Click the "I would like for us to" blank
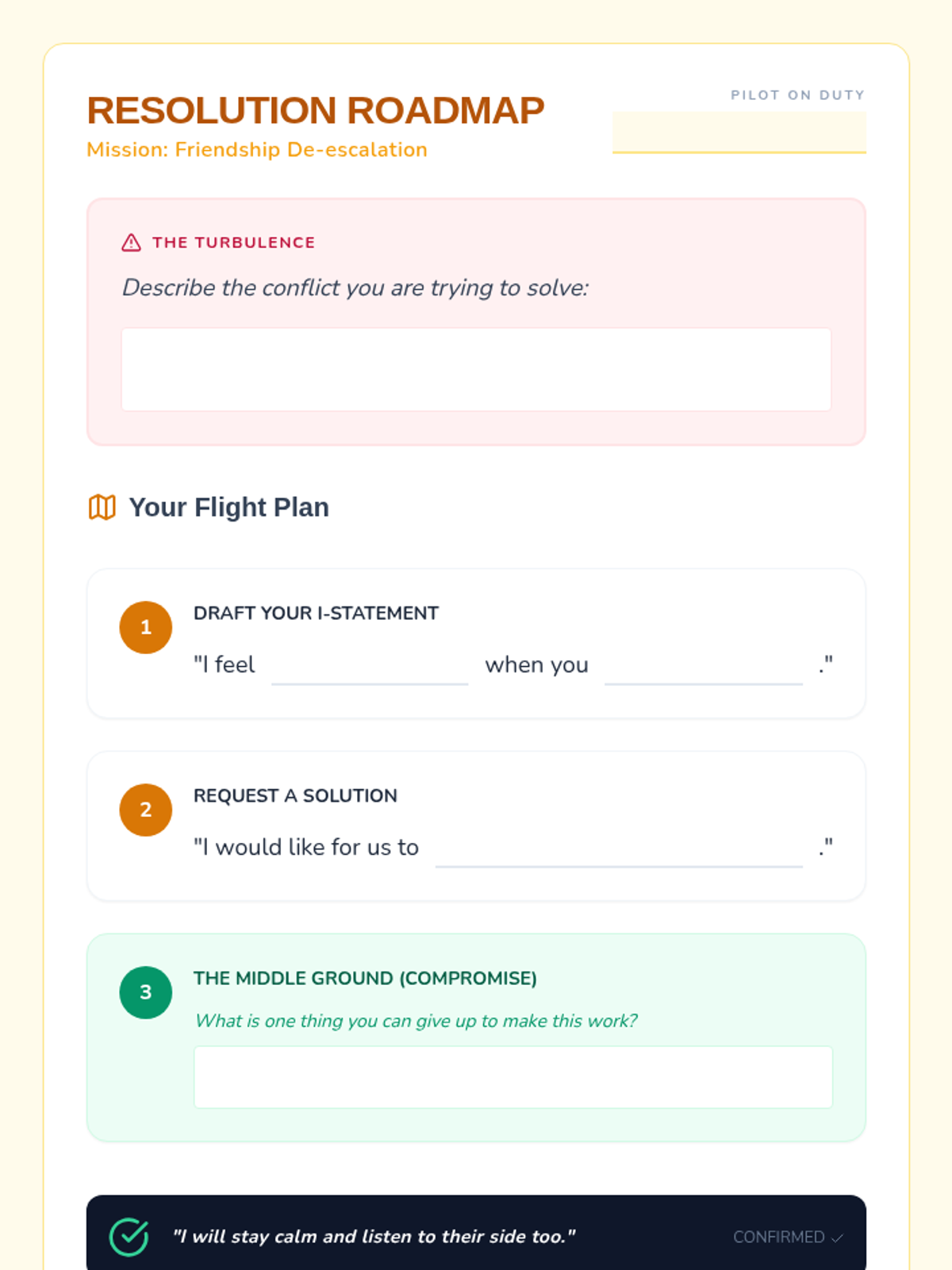This screenshot has width=952, height=1270. [619, 848]
